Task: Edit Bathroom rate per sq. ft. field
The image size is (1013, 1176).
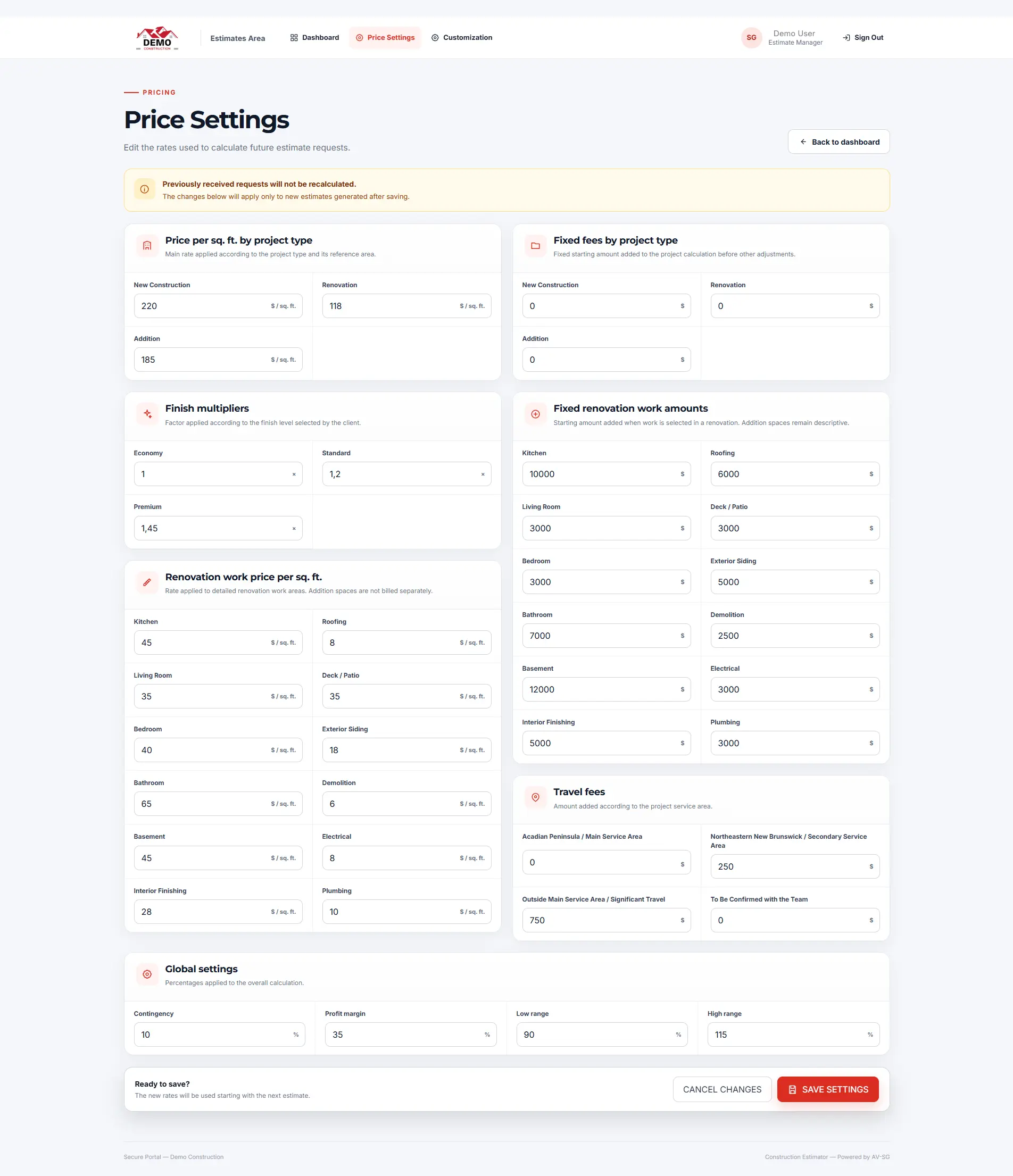Action: click(218, 804)
